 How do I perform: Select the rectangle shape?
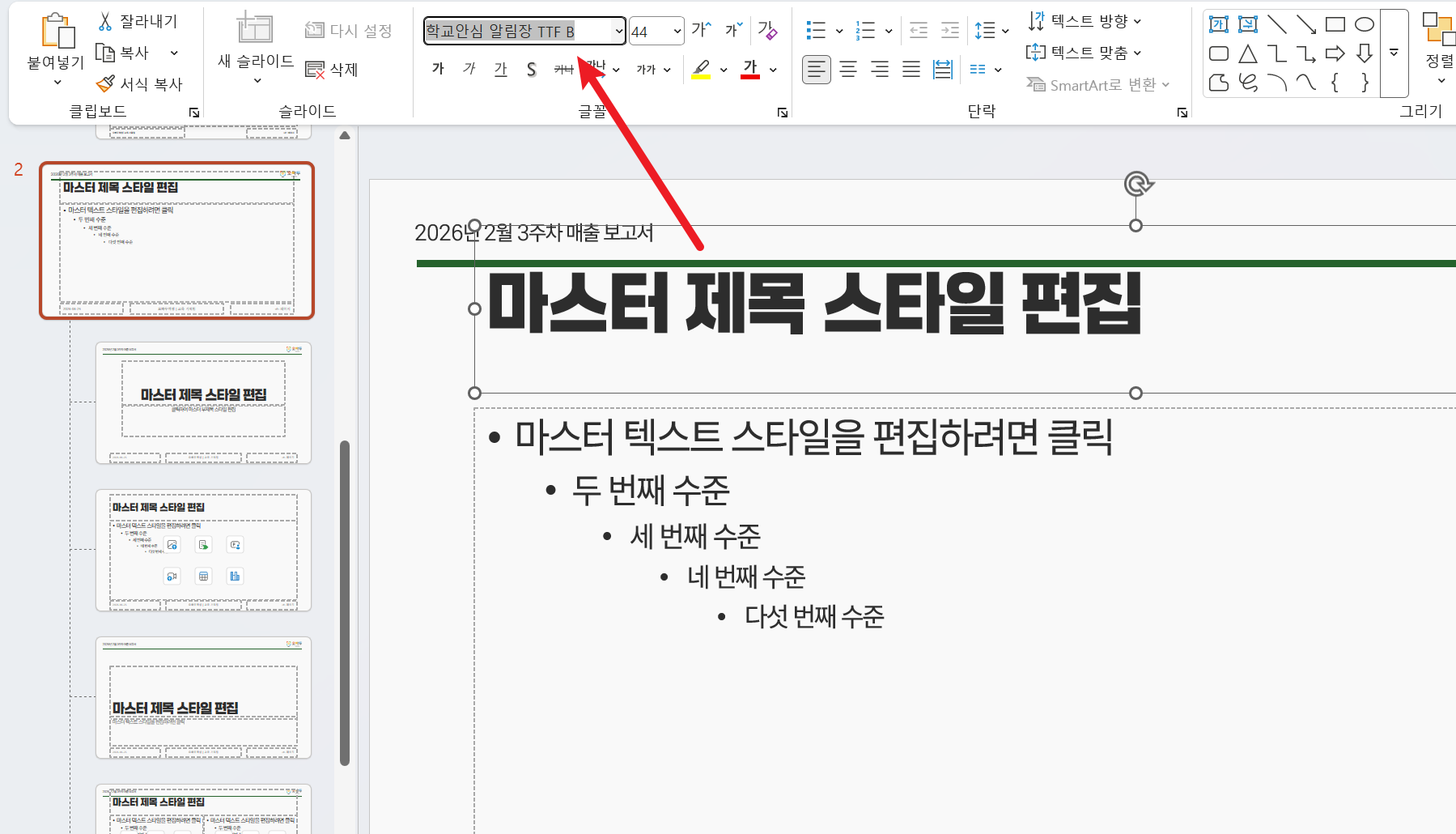point(1335,24)
